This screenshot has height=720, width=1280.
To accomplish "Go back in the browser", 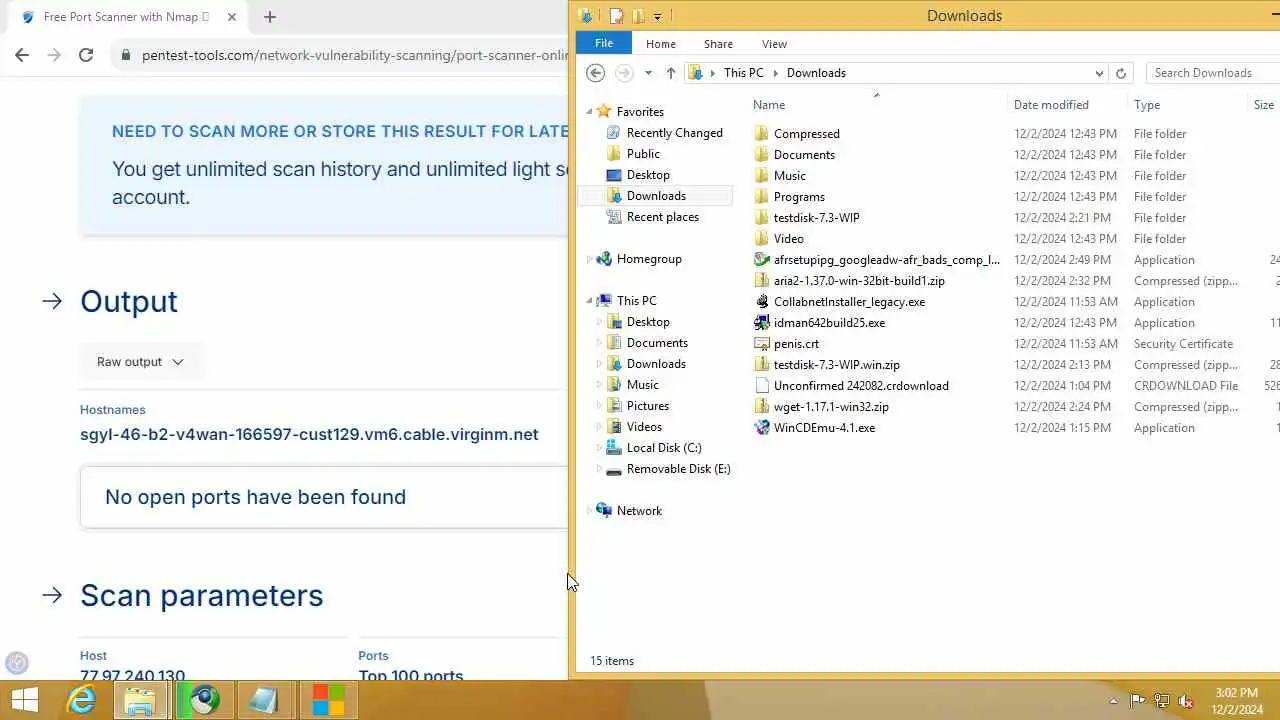I will pyautogui.click(x=22, y=55).
